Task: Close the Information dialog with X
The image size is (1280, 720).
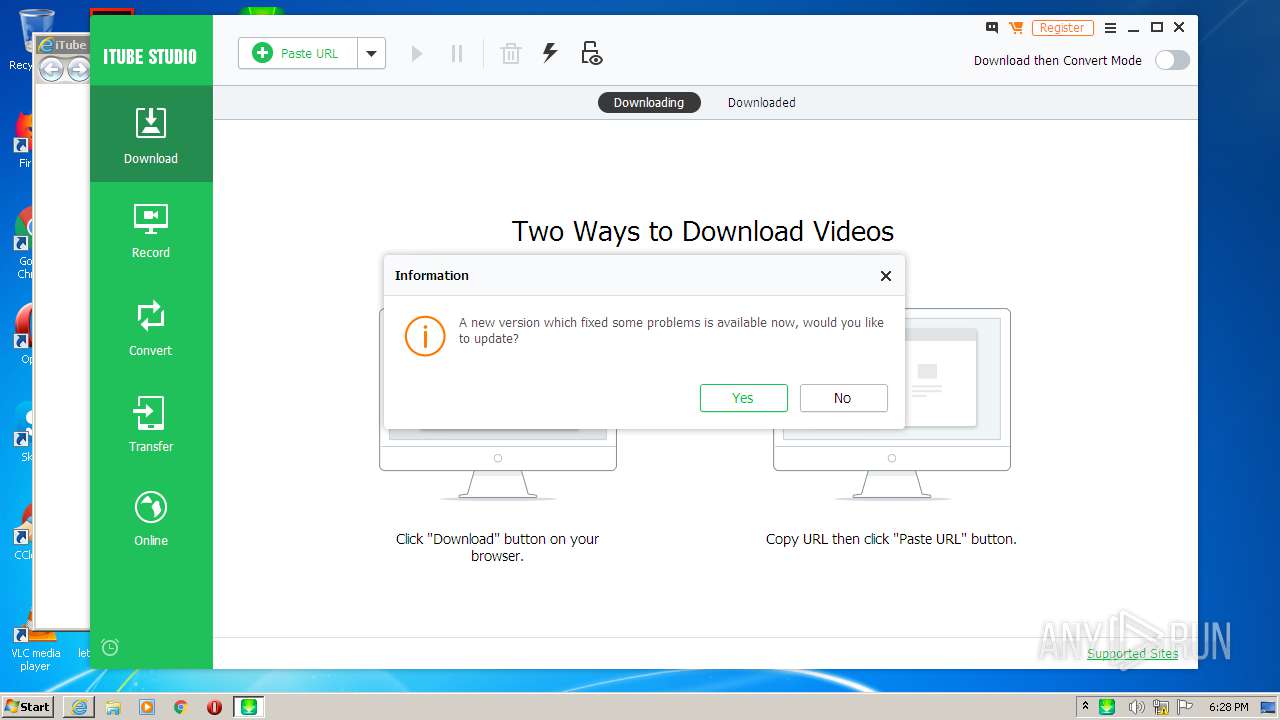Action: point(885,276)
